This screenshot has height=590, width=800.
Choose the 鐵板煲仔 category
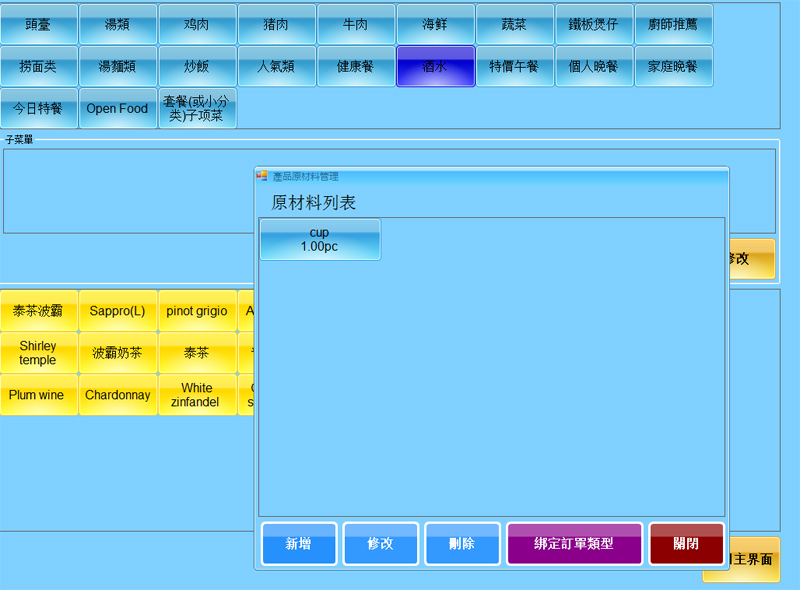coord(594,25)
